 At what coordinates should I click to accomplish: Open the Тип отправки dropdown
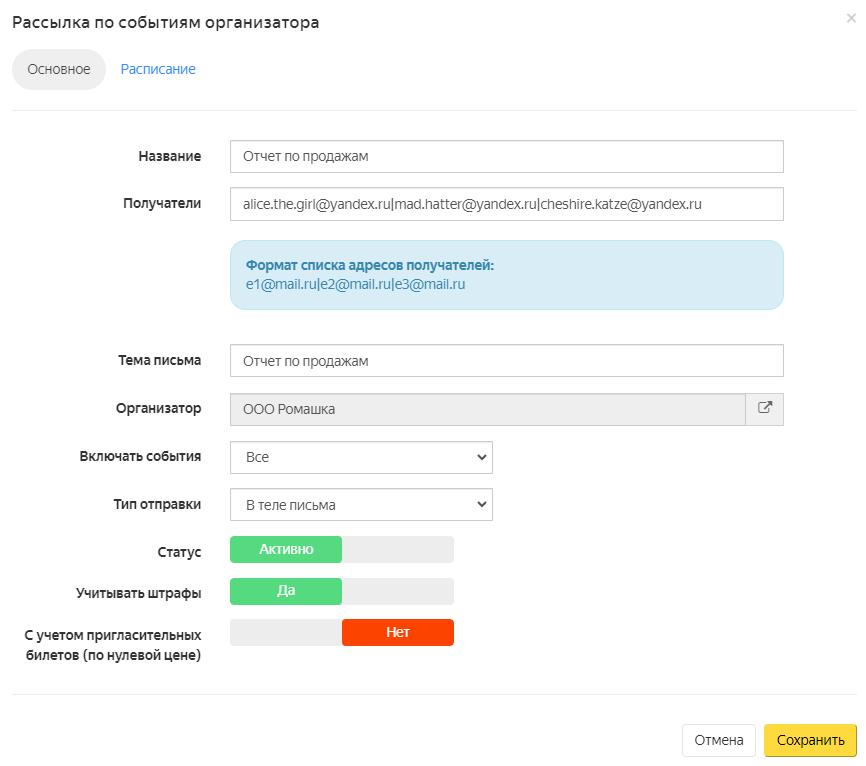point(361,505)
